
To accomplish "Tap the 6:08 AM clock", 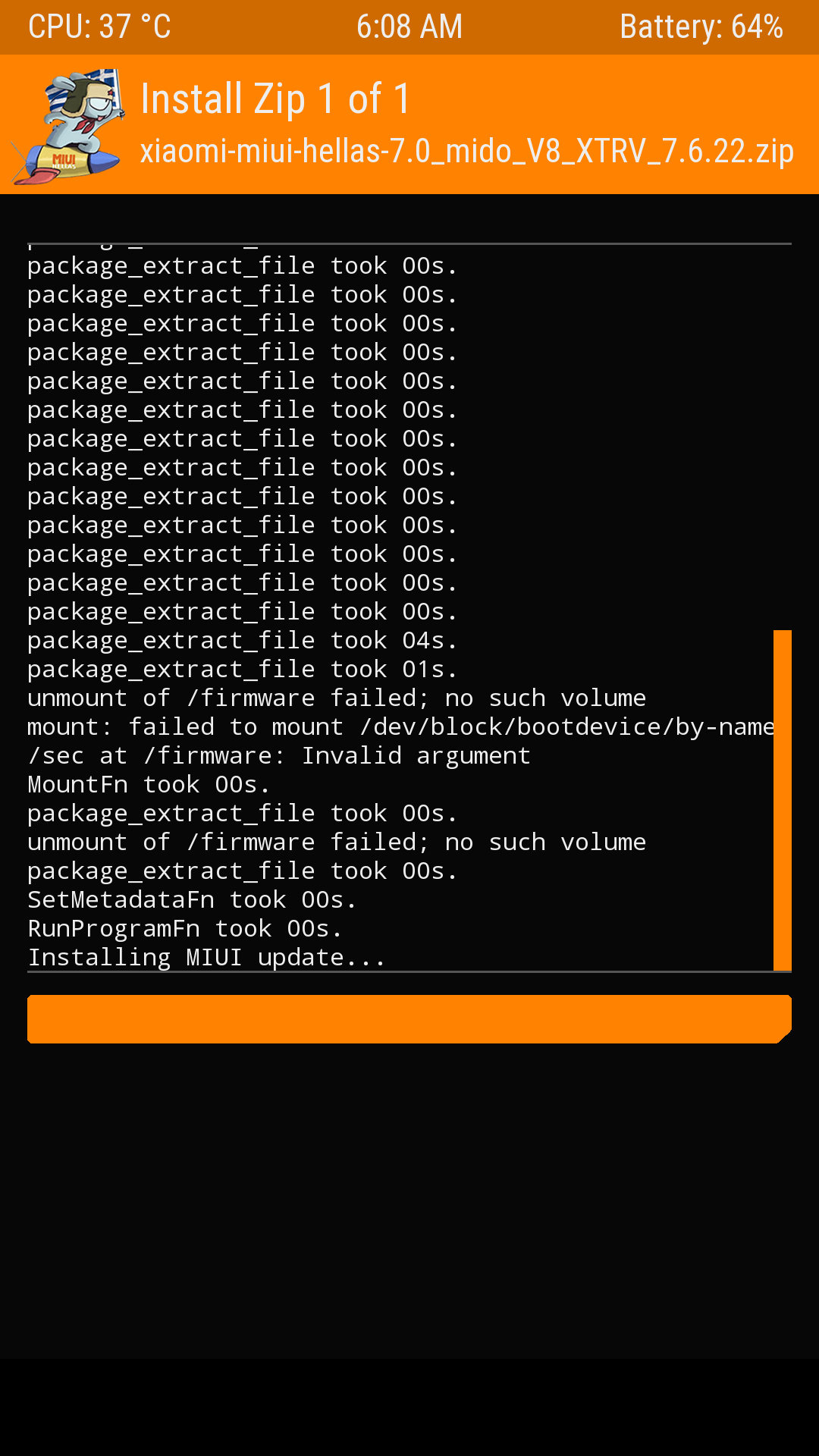I will click(409, 27).
